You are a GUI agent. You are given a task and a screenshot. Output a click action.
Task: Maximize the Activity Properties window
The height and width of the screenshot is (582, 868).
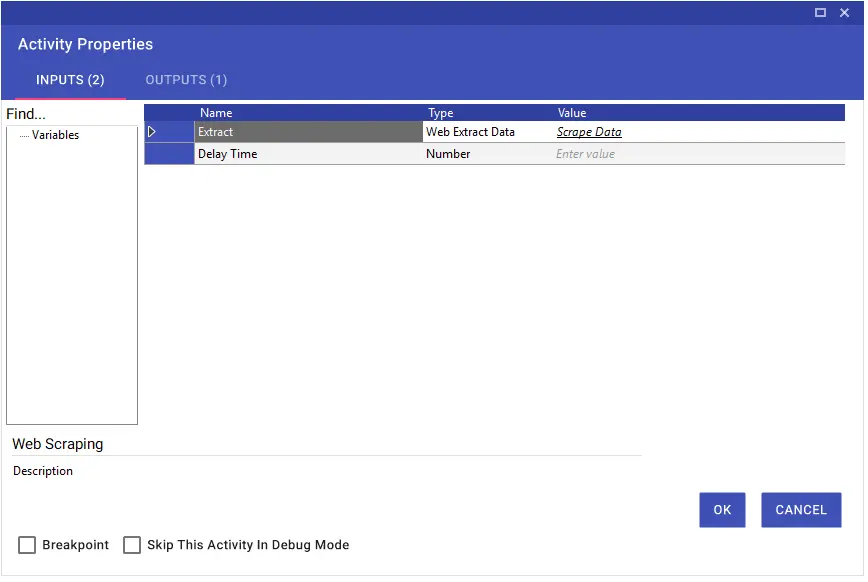[822, 13]
